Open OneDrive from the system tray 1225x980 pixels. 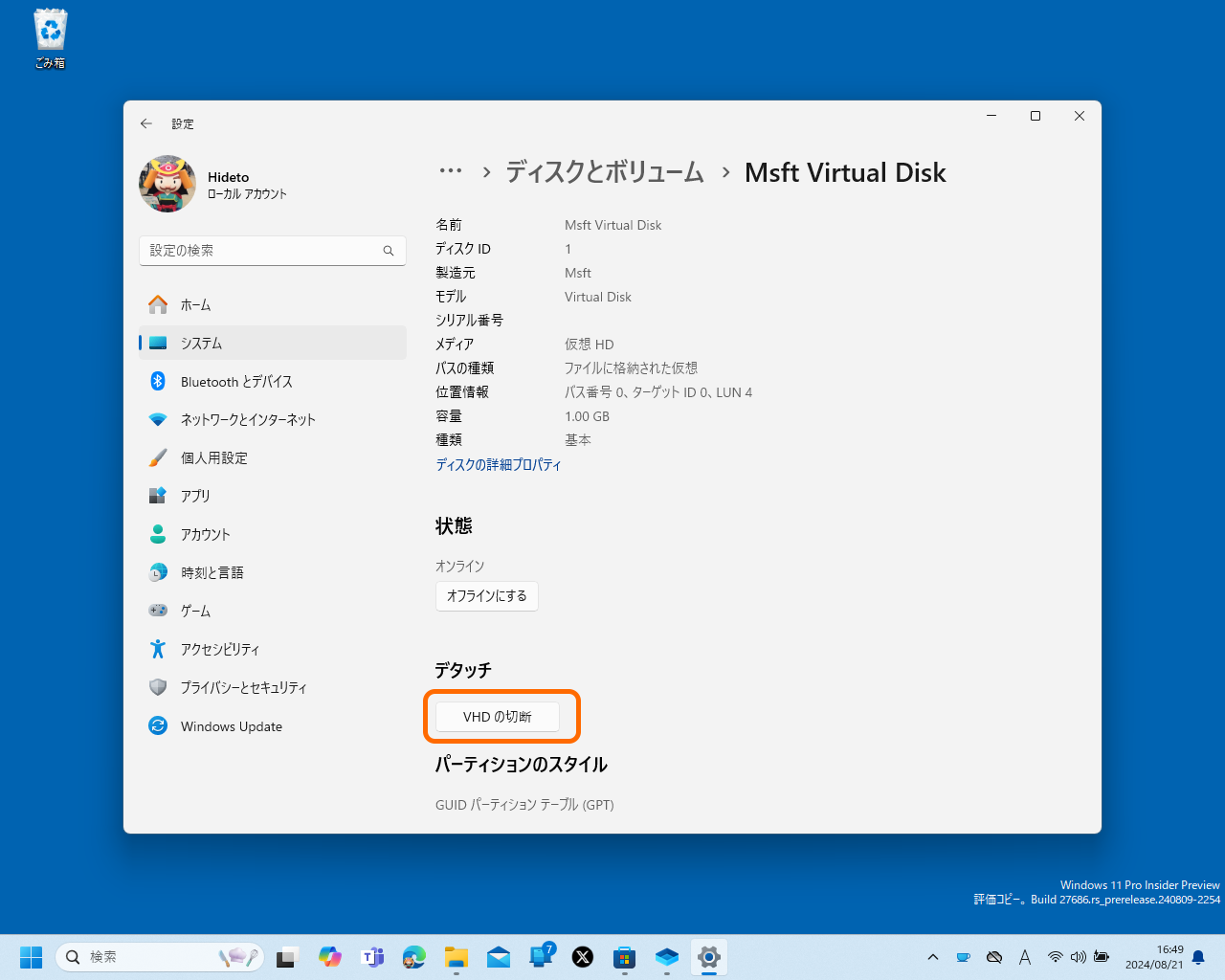[x=994, y=956]
